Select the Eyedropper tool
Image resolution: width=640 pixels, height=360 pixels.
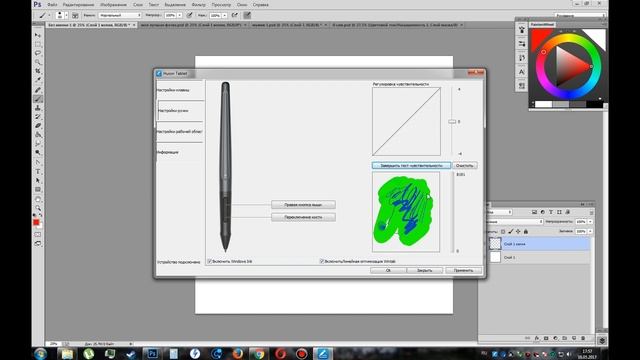[x=38, y=80]
